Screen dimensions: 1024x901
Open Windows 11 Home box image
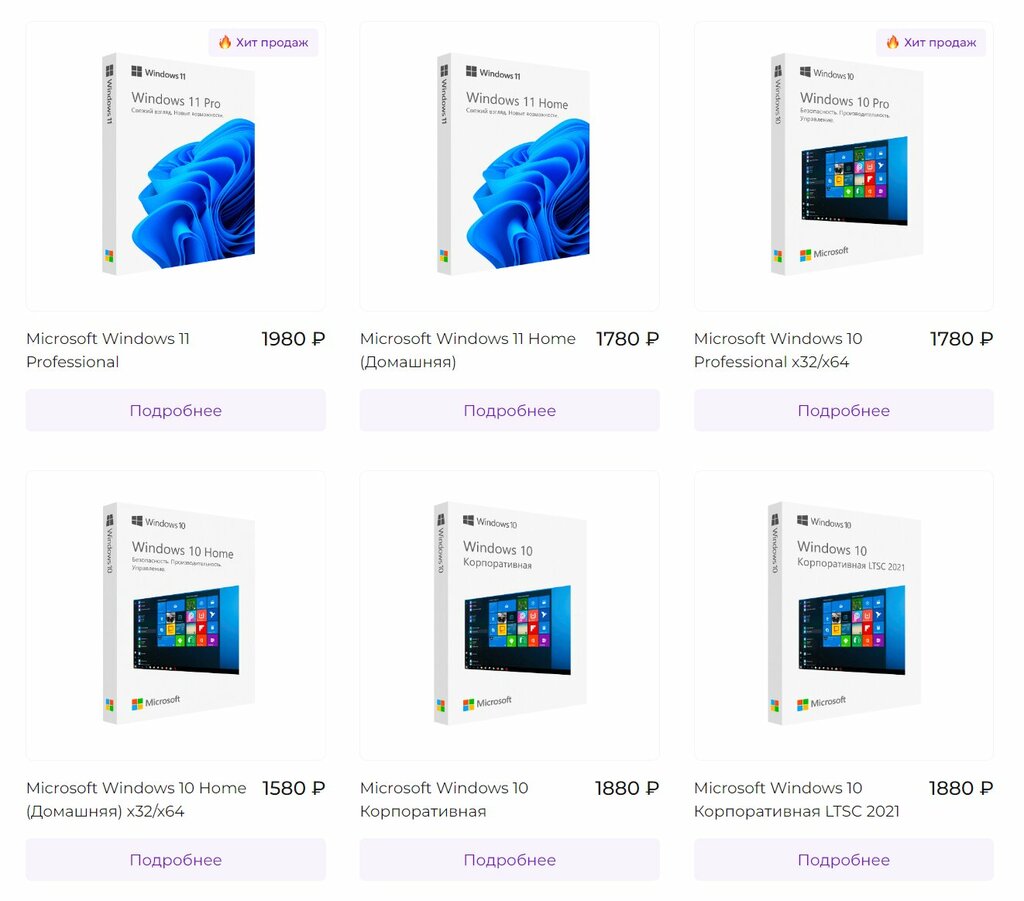513,164
